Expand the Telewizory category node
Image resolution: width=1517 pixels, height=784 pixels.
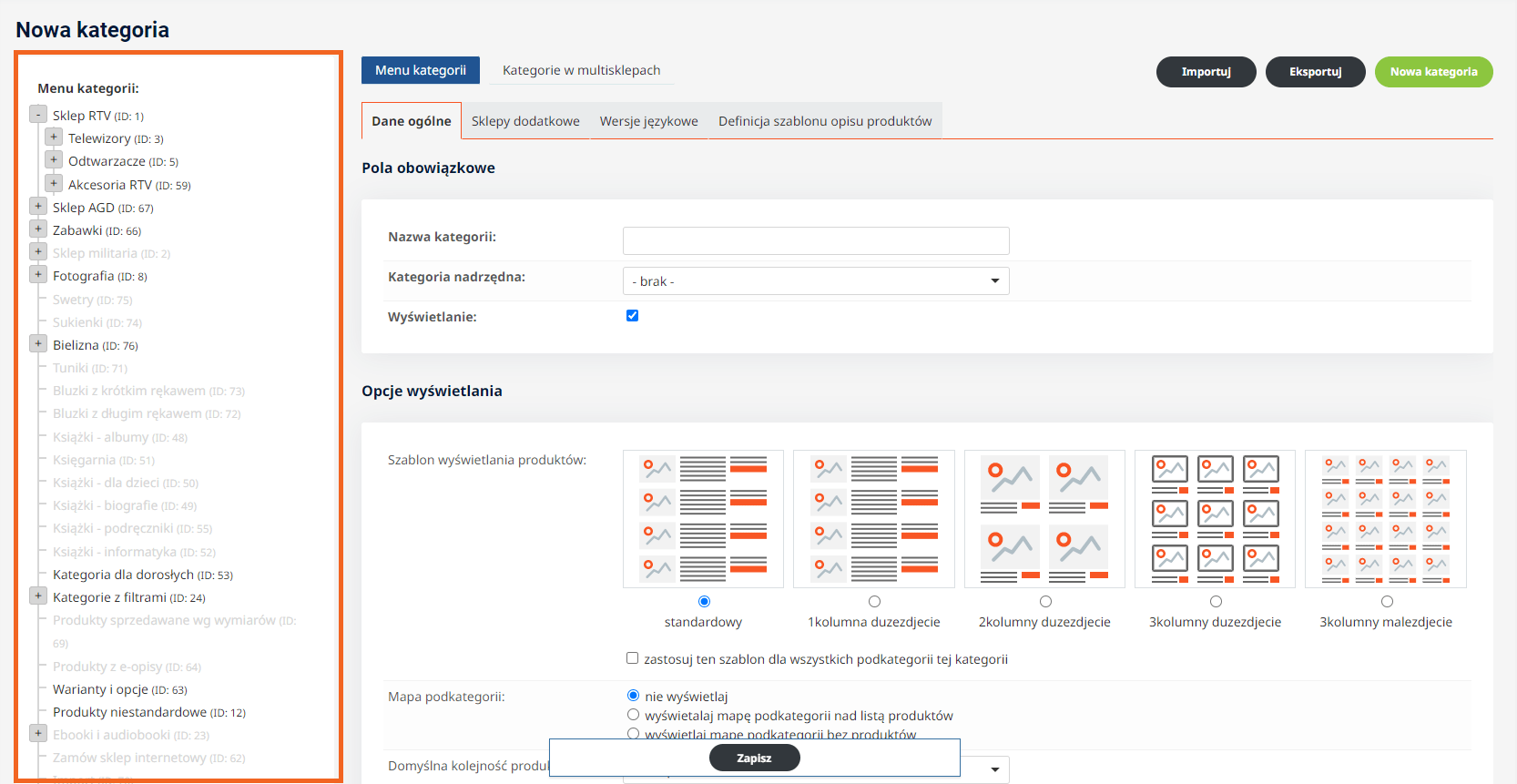[x=54, y=137]
